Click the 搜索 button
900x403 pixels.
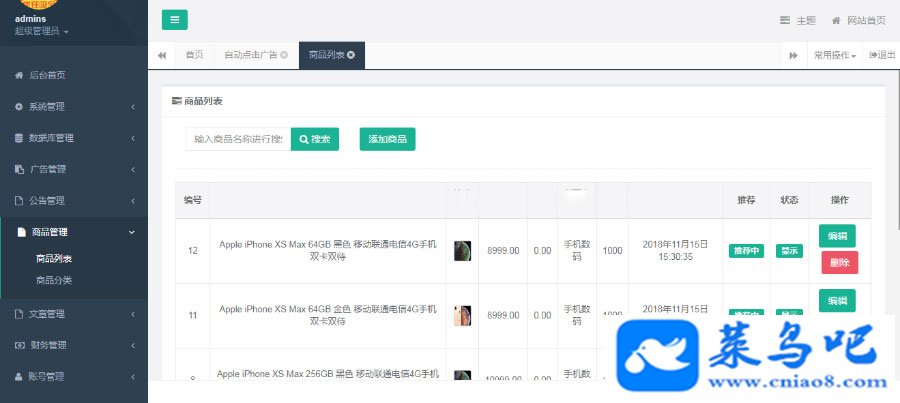point(315,139)
